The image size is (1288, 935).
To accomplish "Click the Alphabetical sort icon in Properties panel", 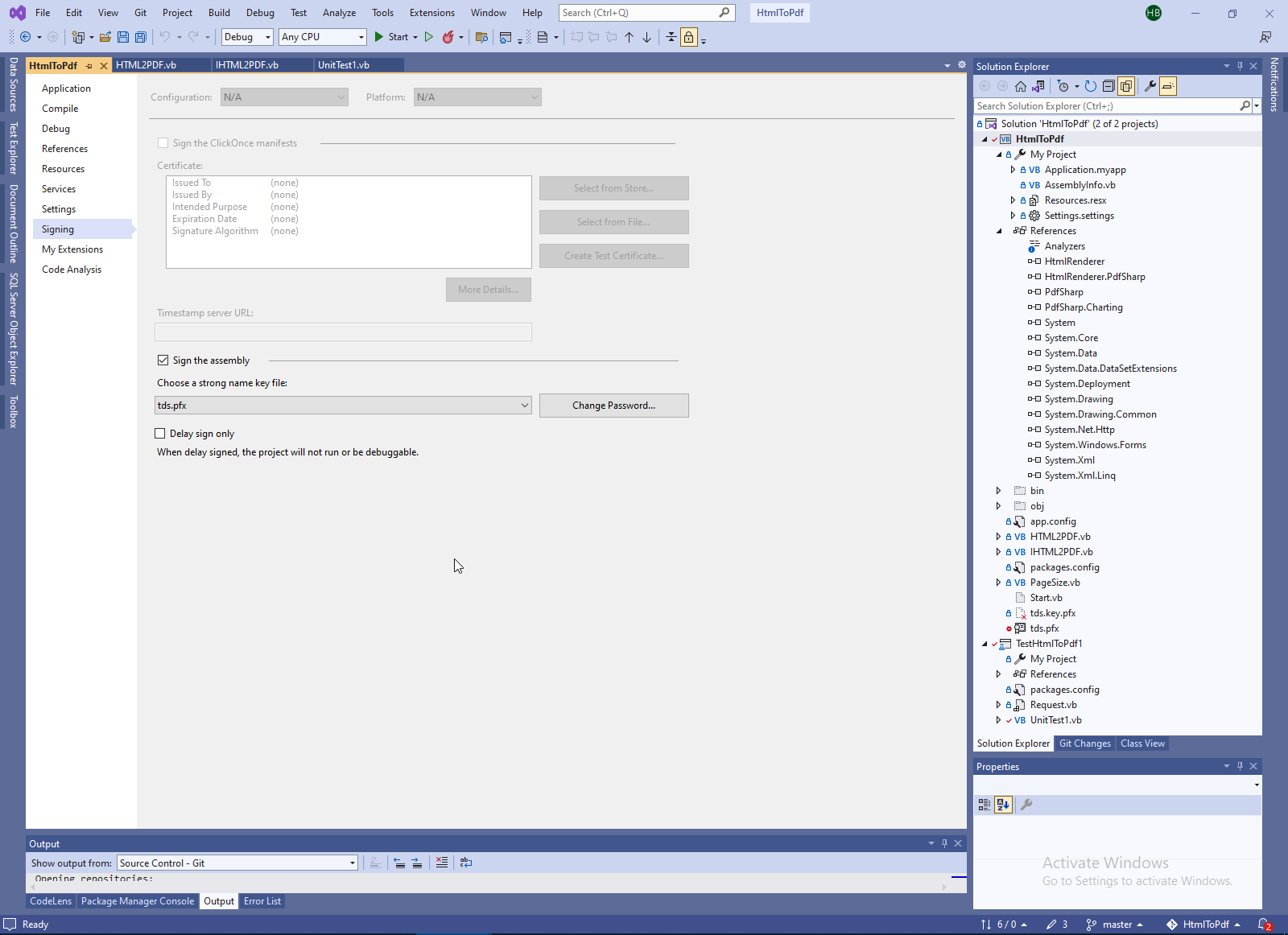I will (x=1003, y=805).
